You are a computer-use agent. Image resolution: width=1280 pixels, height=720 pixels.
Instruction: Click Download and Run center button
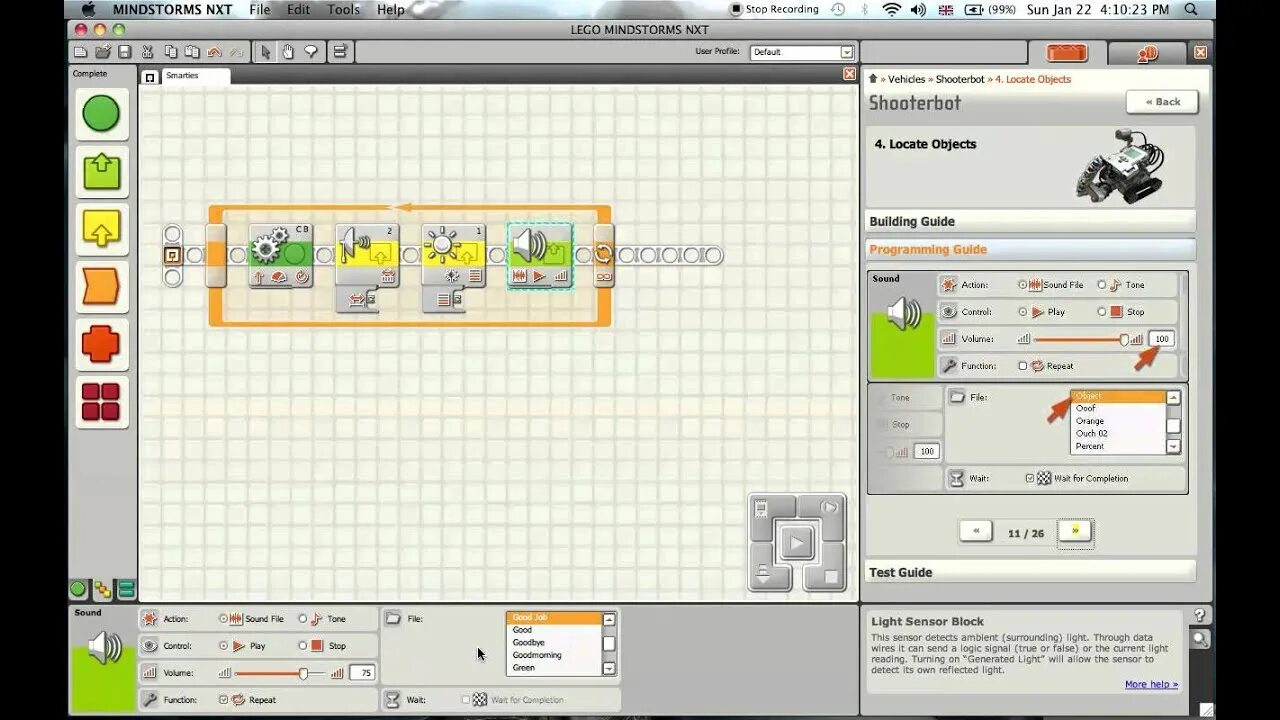(x=796, y=544)
